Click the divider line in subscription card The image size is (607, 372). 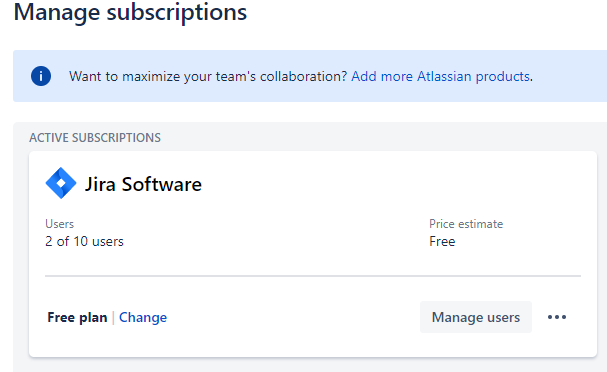(313, 276)
